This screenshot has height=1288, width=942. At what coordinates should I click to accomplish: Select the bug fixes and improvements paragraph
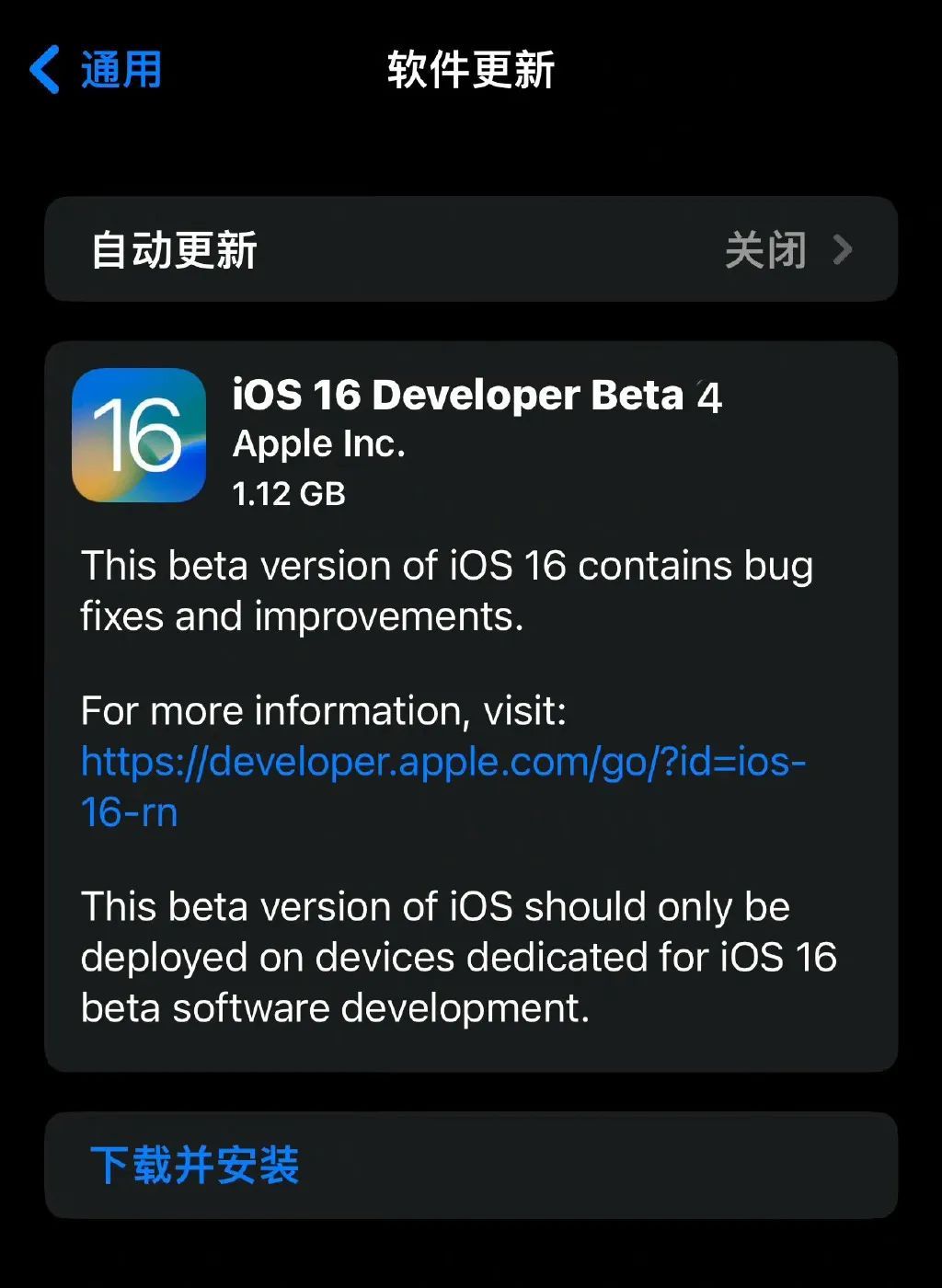pyautogui.click(x=447, y=591)
